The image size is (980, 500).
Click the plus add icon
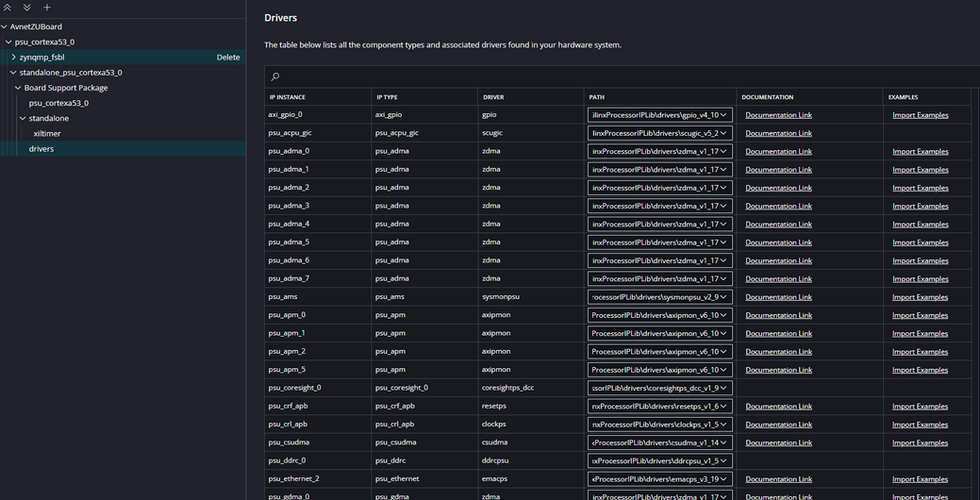click(x=46, y=7)
